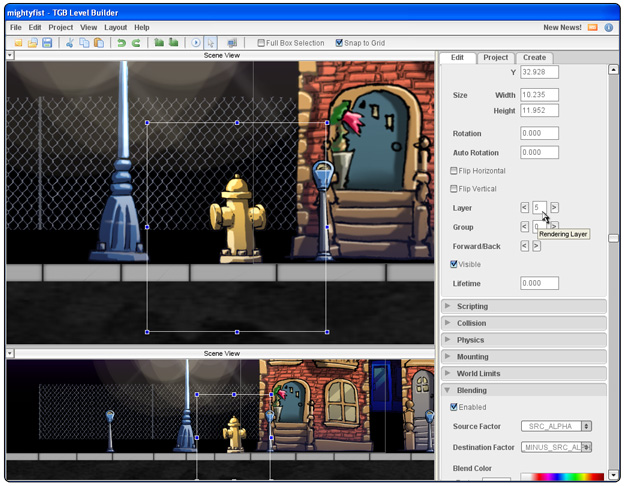The width and height of the screenshot is (625, 486).
Task: Click the blue info icon
Action: point(609,28)
